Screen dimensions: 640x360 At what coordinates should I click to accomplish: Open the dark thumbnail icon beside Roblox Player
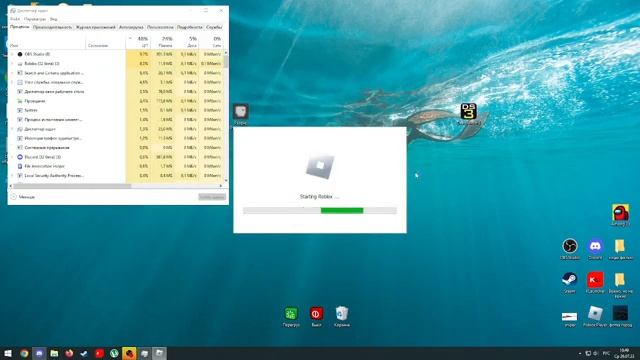pos(620,314)
